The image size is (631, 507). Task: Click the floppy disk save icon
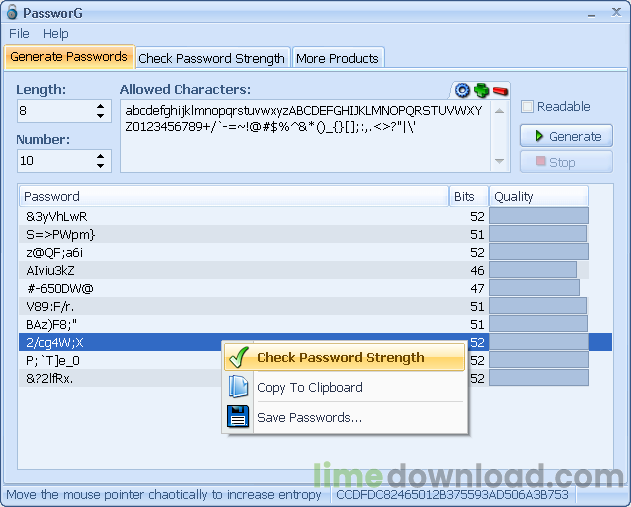238,416
